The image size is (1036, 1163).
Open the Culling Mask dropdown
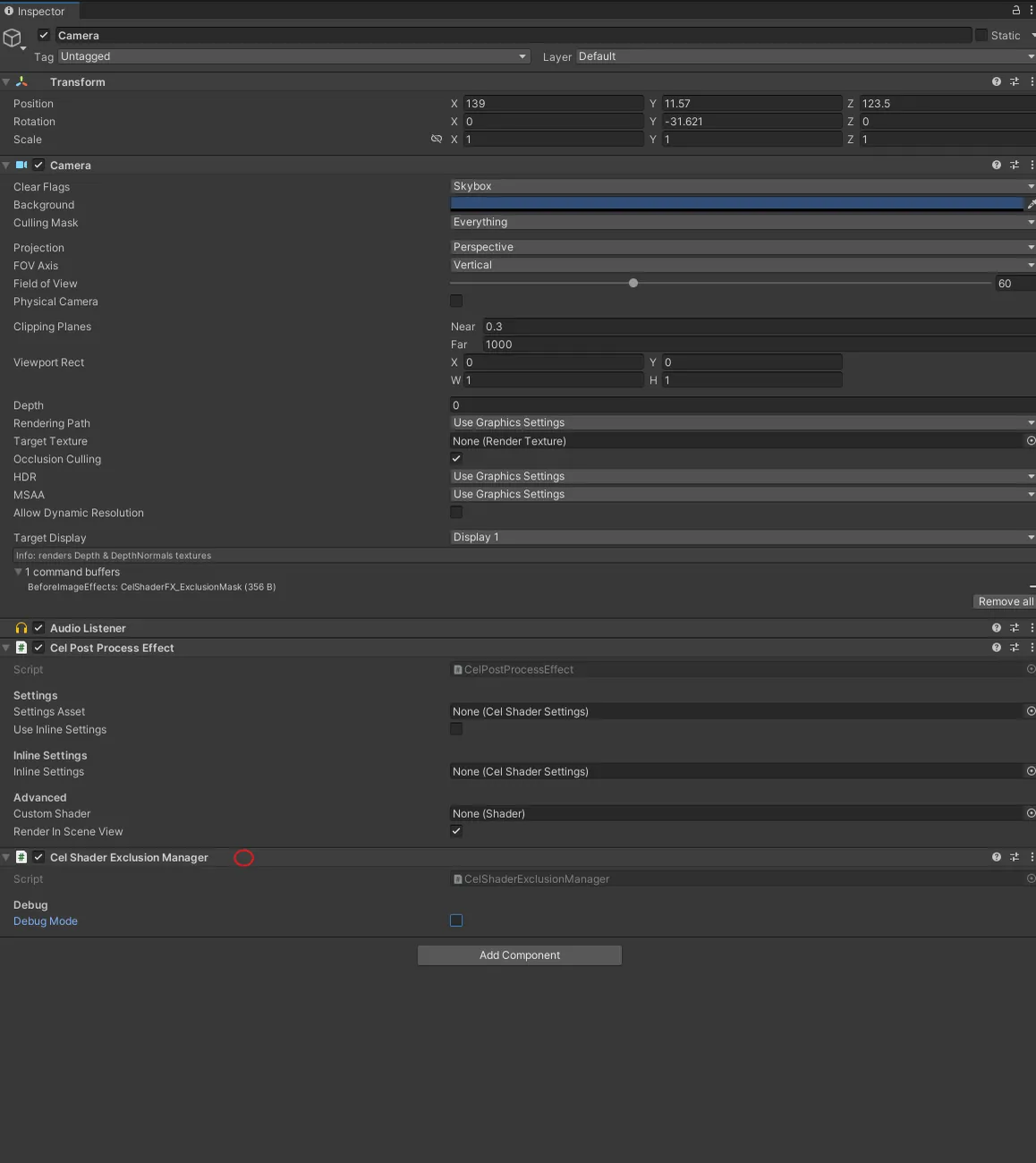pyautogui.click(x=743, y=222)
